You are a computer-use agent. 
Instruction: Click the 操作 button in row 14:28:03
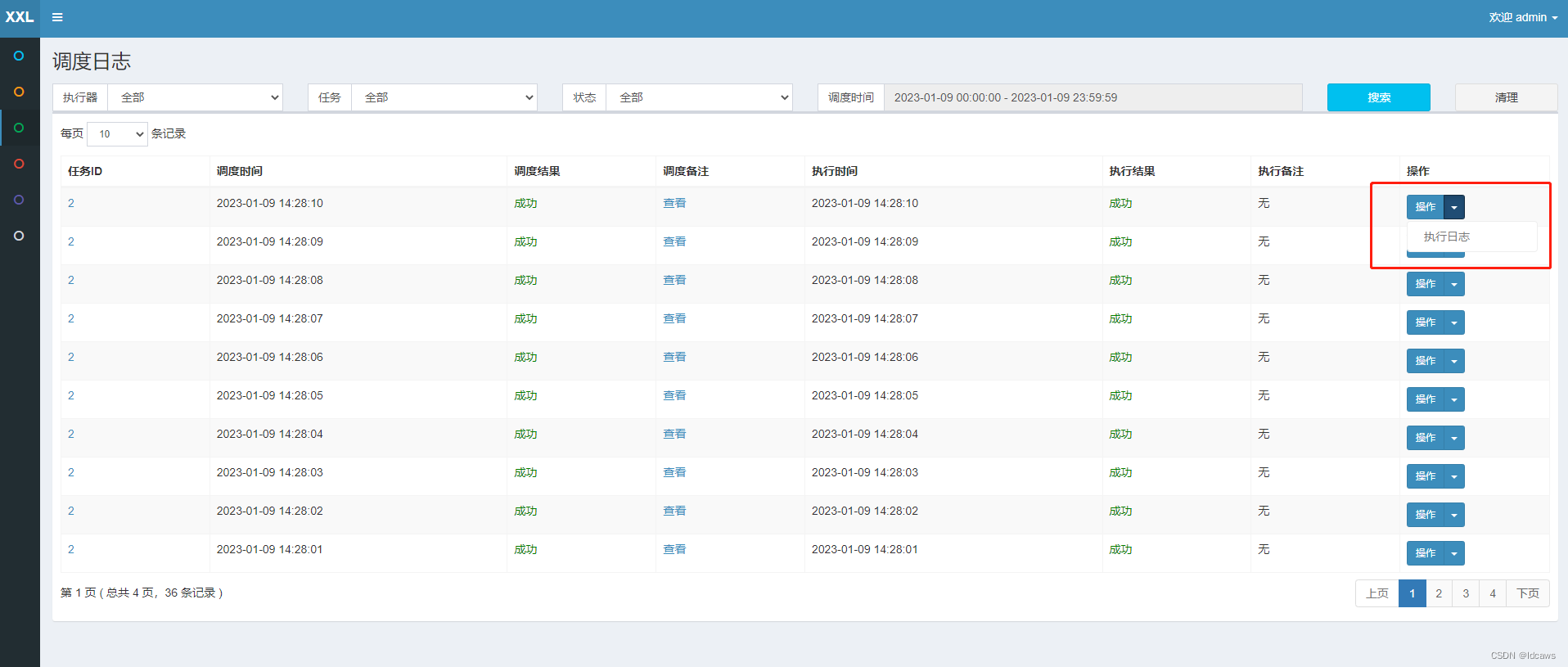[1426, 476]
